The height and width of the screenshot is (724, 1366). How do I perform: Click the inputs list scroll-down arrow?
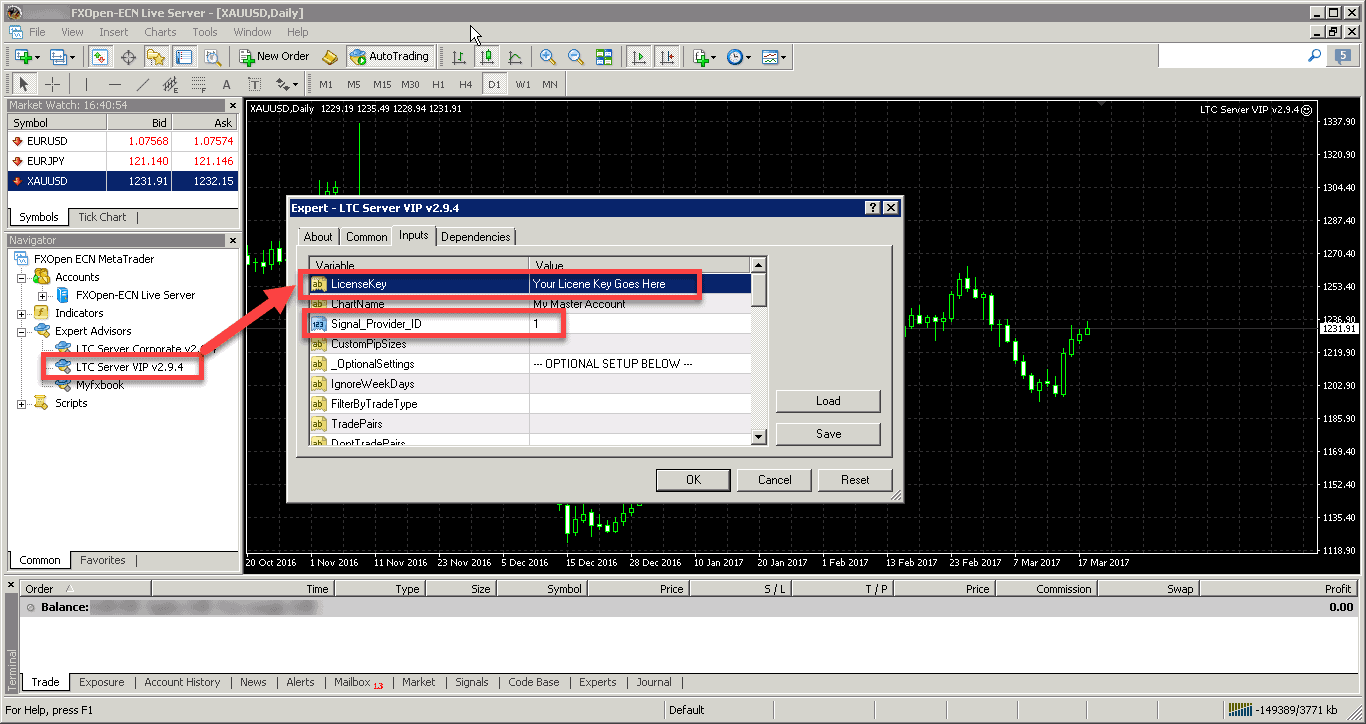(x=758, y=437)
